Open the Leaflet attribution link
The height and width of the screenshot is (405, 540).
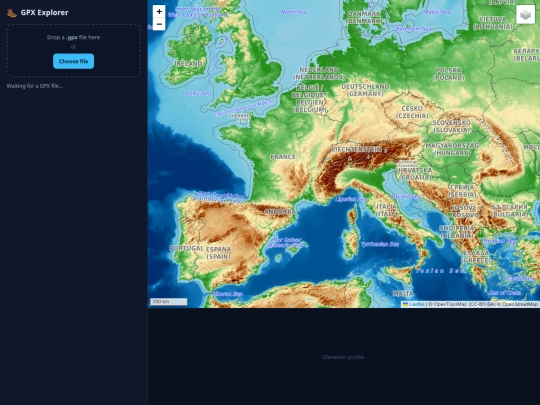[414, 304]
